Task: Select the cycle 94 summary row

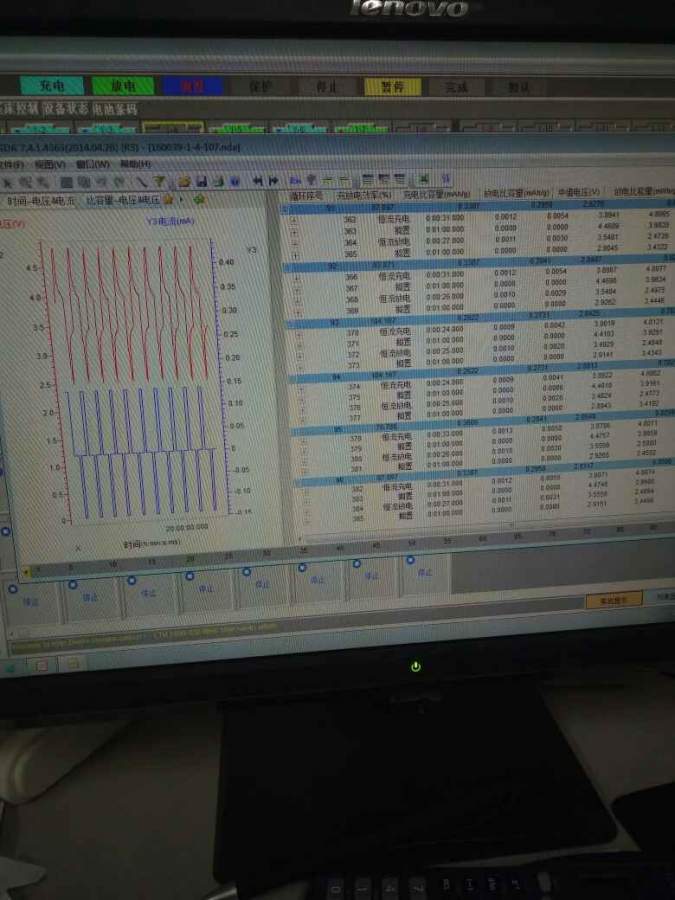Action: click(x=483, y=371)
